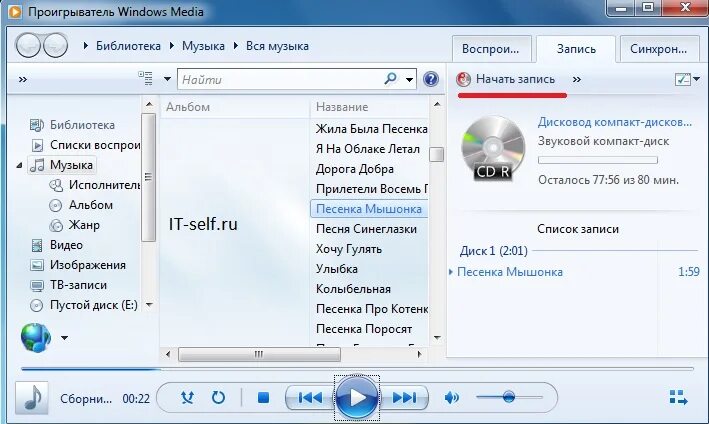The image size is (709, 424).
Task: Expand the Вся музыка breadcrumb arrow
Action: point(235,46)
